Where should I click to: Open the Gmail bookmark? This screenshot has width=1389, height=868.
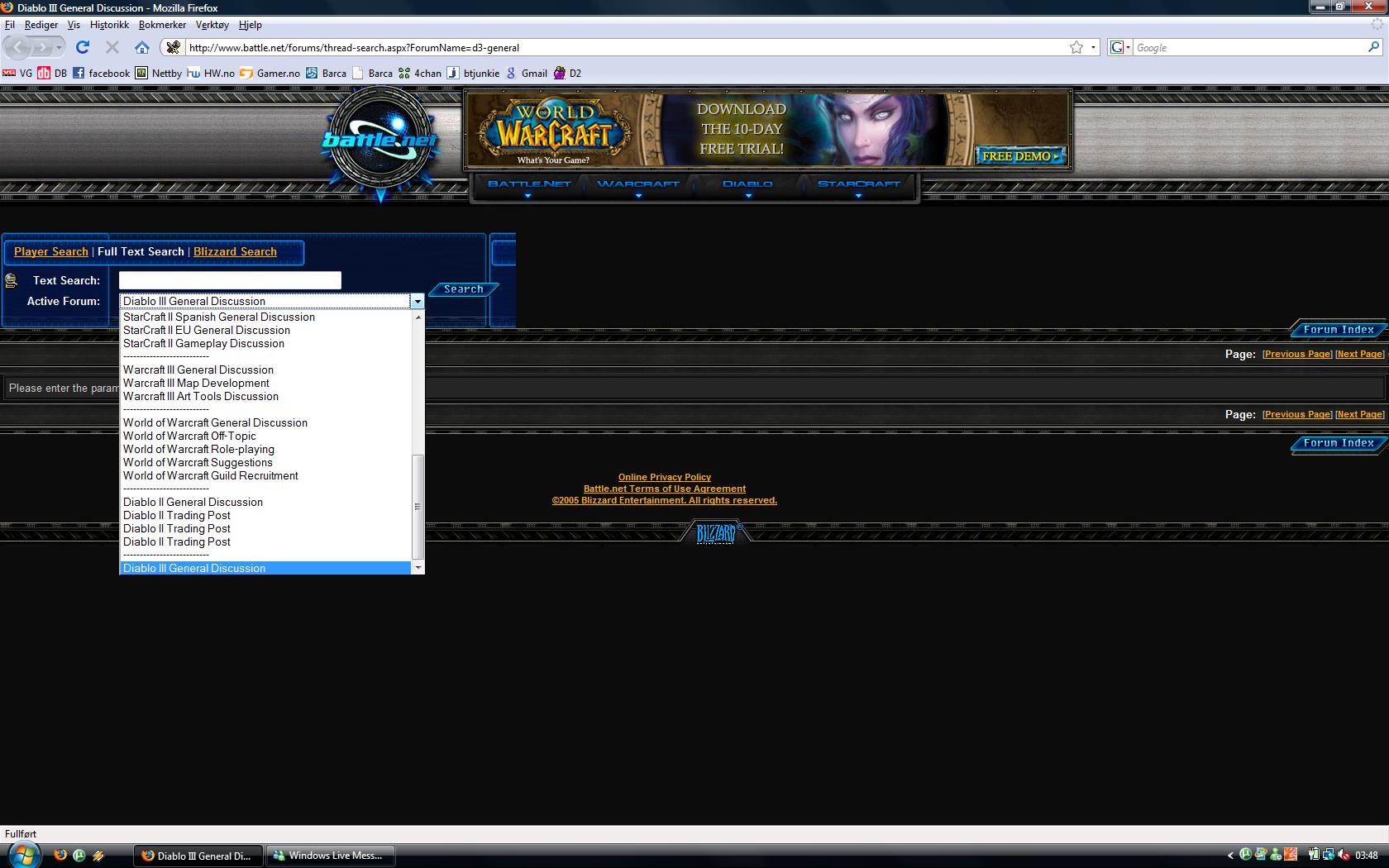click(527, 73)
